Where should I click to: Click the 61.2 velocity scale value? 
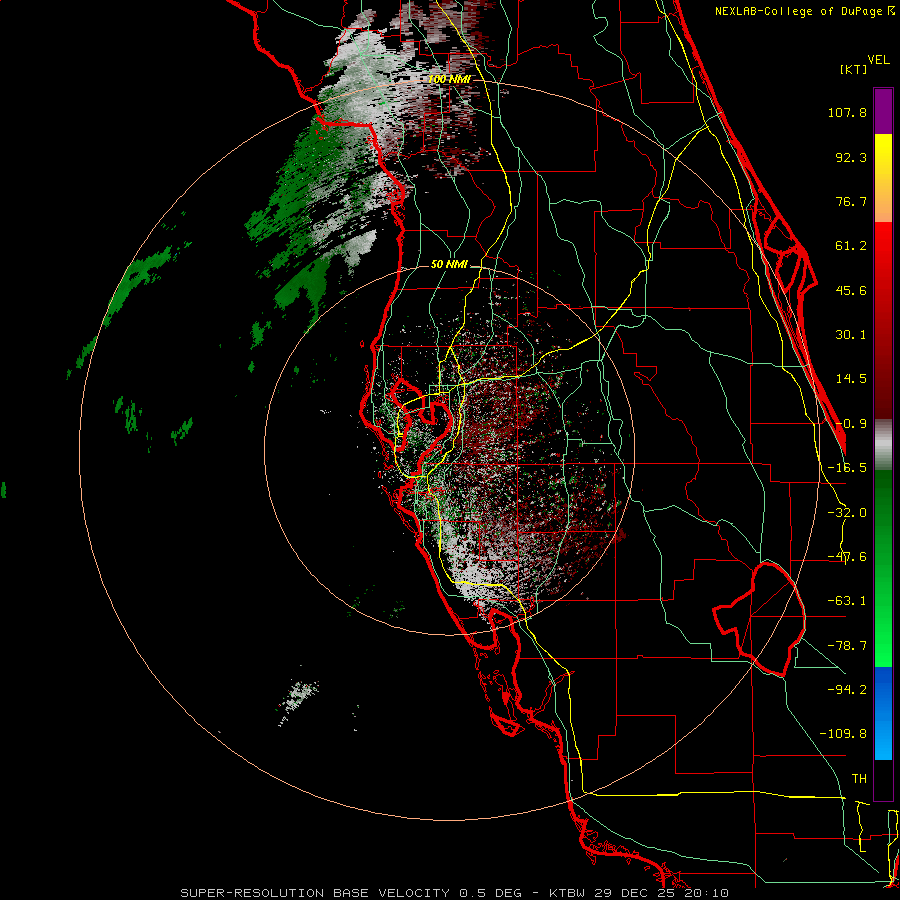(x=851, y=246)
